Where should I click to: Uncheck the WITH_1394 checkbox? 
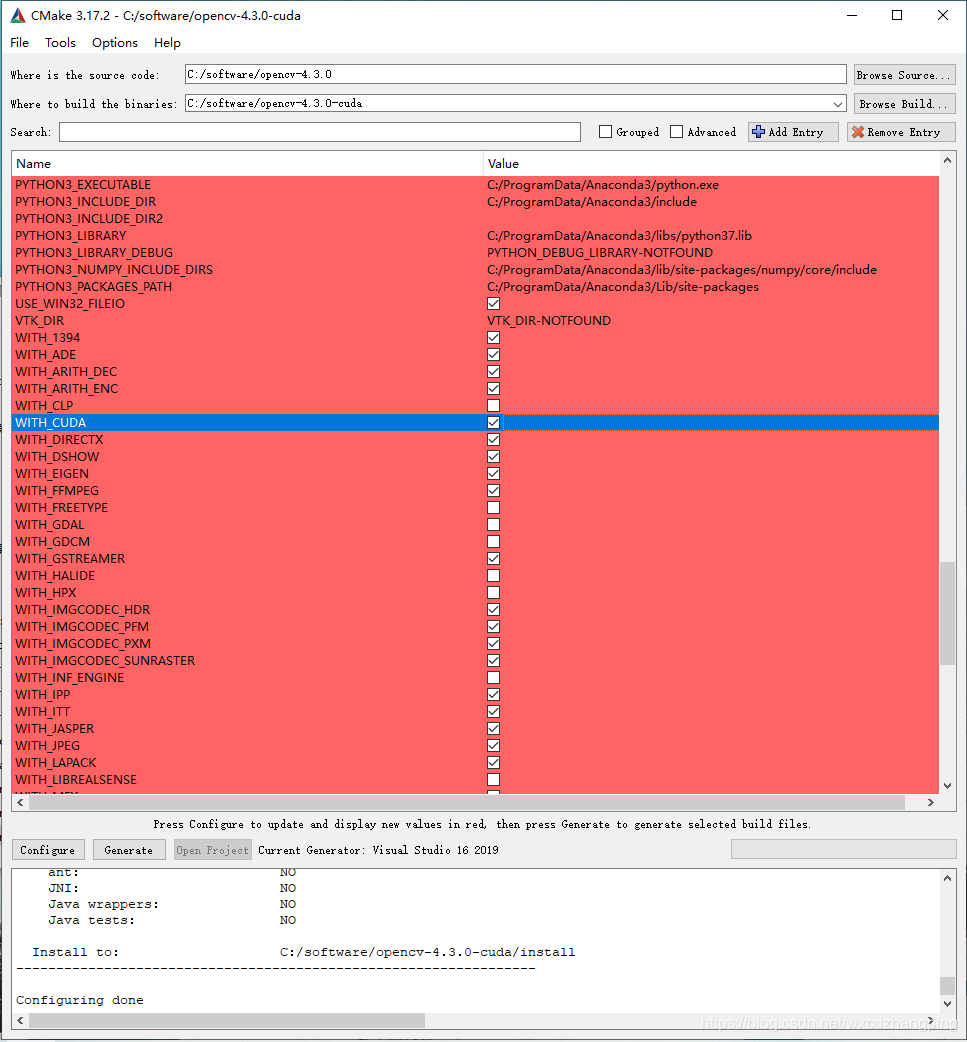click(493, 338)
